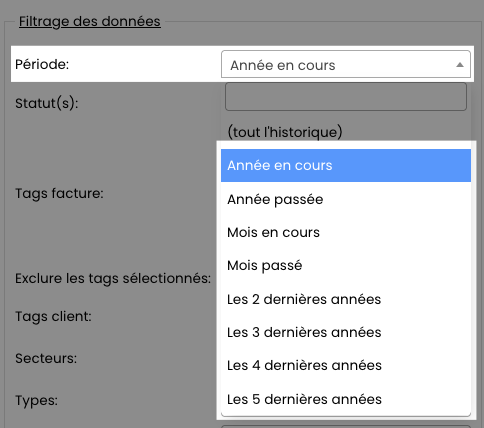Collapse the Période dropdown arrow
The width and height of the screenshot is (484, 428).
tap(460, 65)
